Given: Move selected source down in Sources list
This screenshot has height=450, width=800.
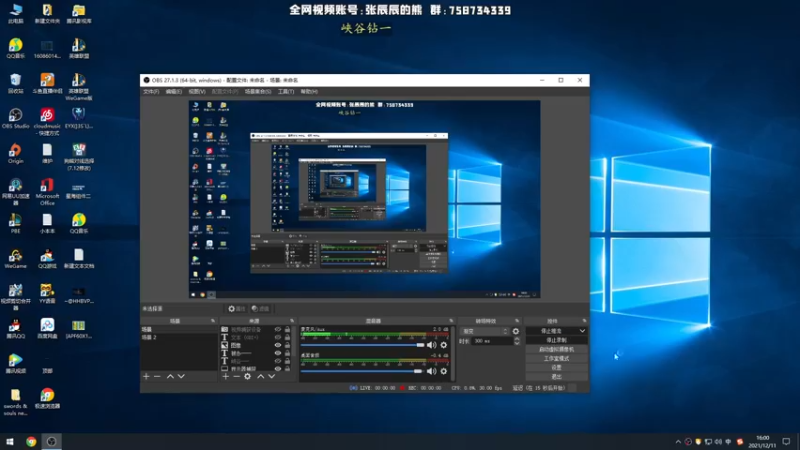Looking at the screenshot, I should pos(271,377).
